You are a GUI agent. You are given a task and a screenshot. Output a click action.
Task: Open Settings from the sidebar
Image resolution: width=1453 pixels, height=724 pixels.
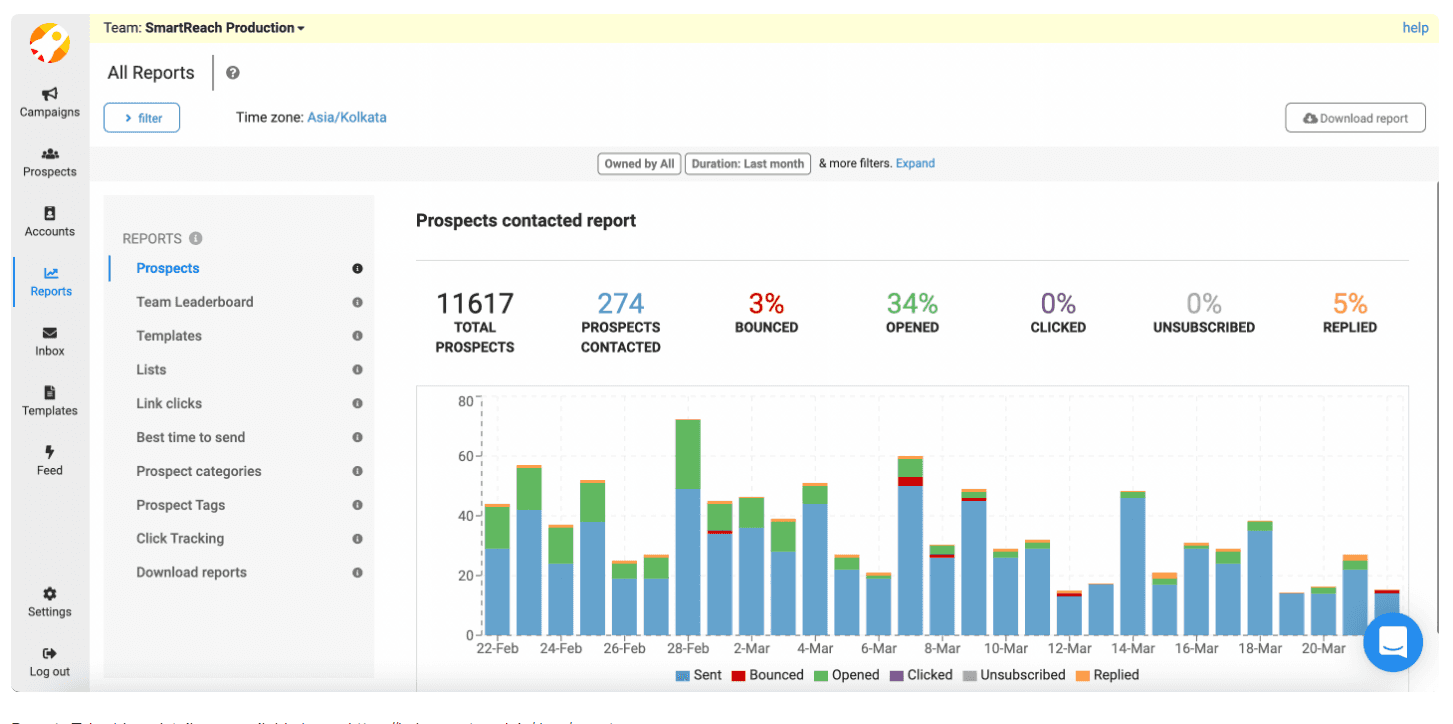[48, 600]
